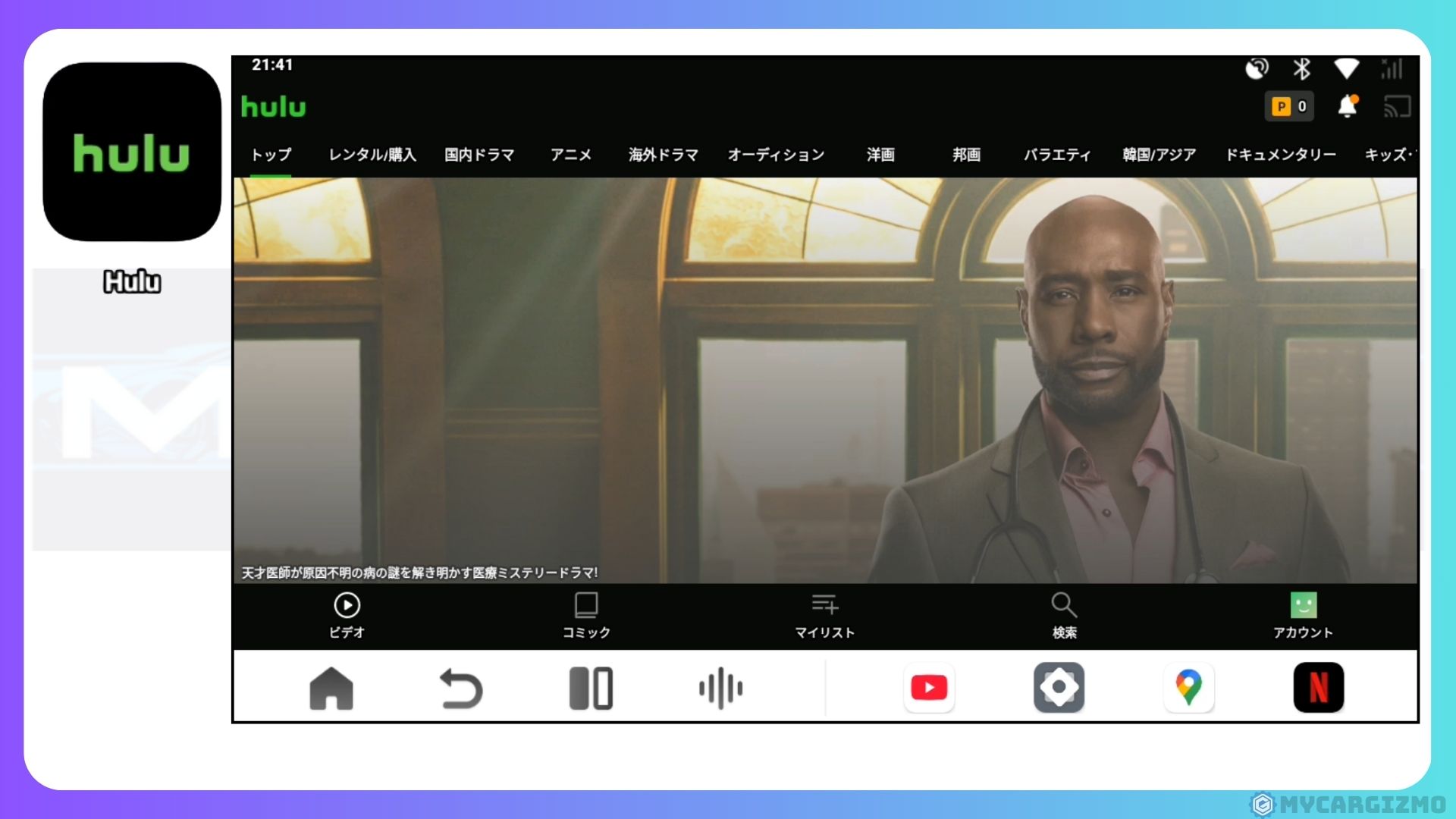Launch YouTube from the dock
Image resolution: width=1456 pixels, height=819 pixels.
(929, 688)
